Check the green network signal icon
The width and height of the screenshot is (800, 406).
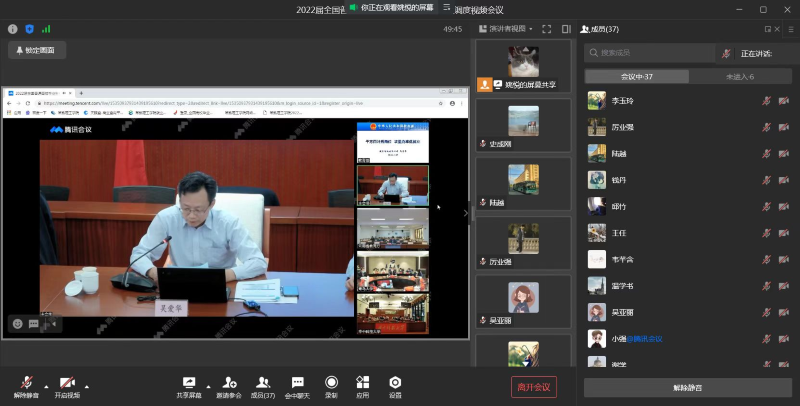coord(46,29)
